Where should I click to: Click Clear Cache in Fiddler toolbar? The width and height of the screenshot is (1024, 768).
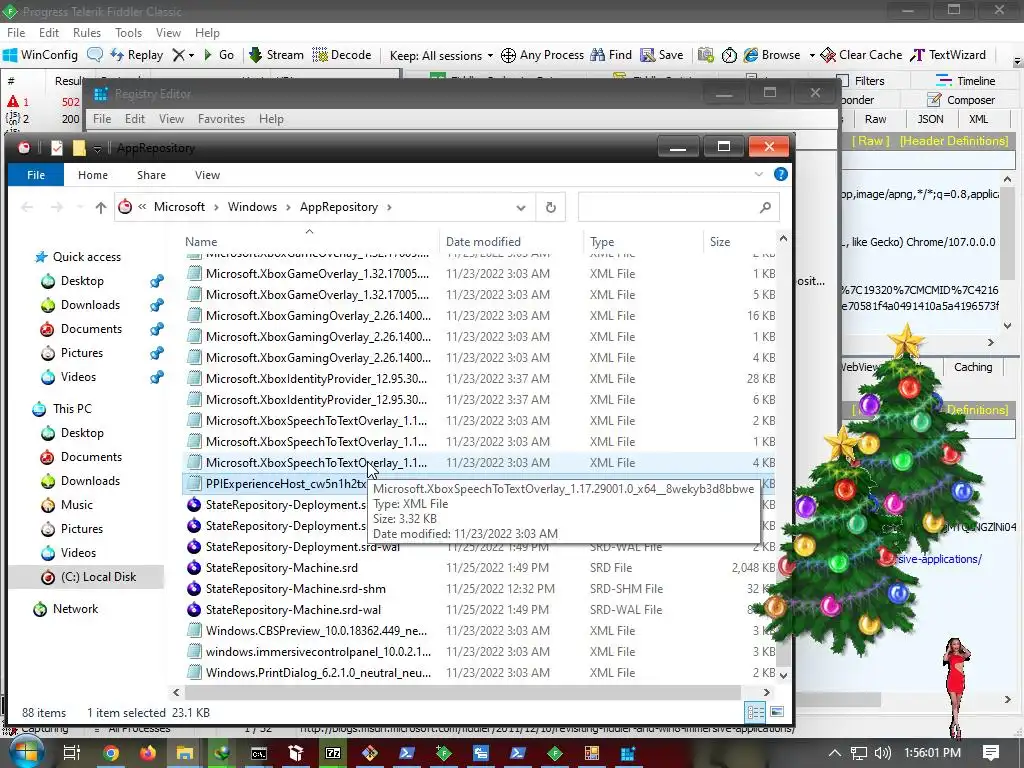861,55
